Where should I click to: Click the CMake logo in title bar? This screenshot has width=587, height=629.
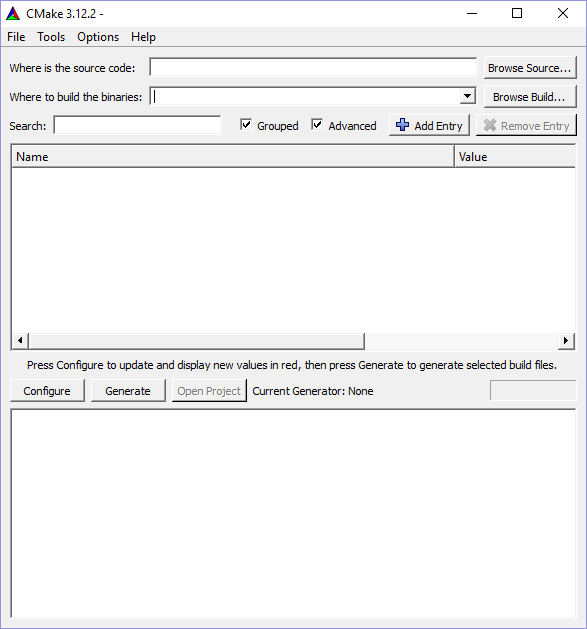click(x=13, y=14)
